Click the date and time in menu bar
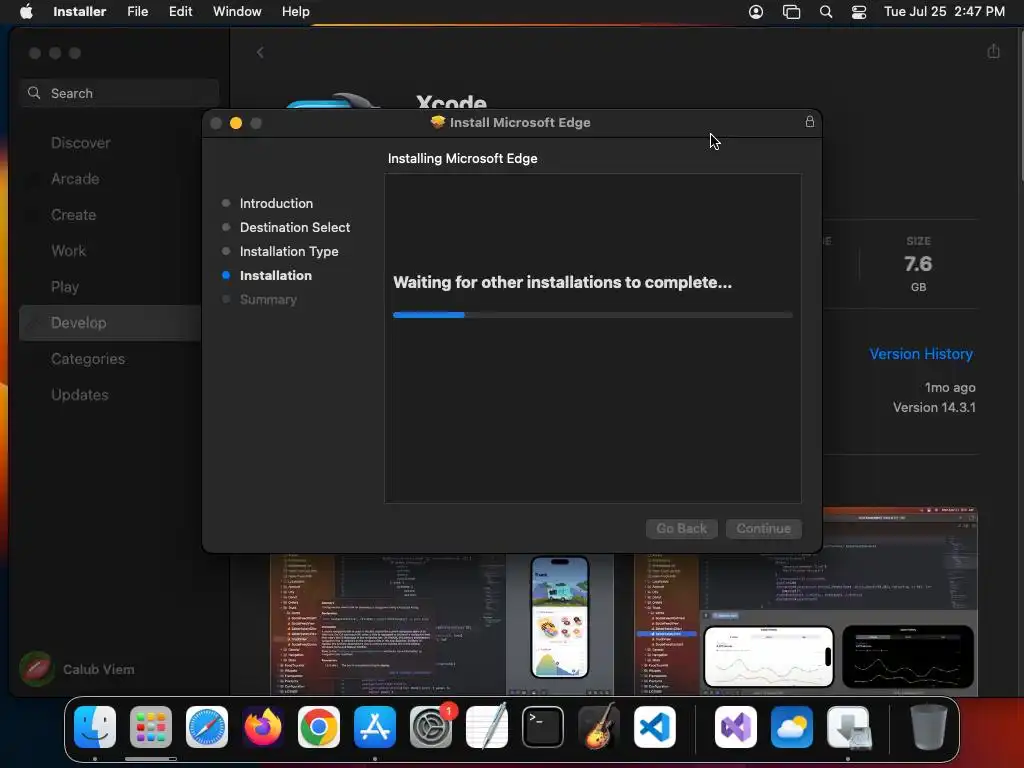 pyautogui.click(x=944, y=11)
